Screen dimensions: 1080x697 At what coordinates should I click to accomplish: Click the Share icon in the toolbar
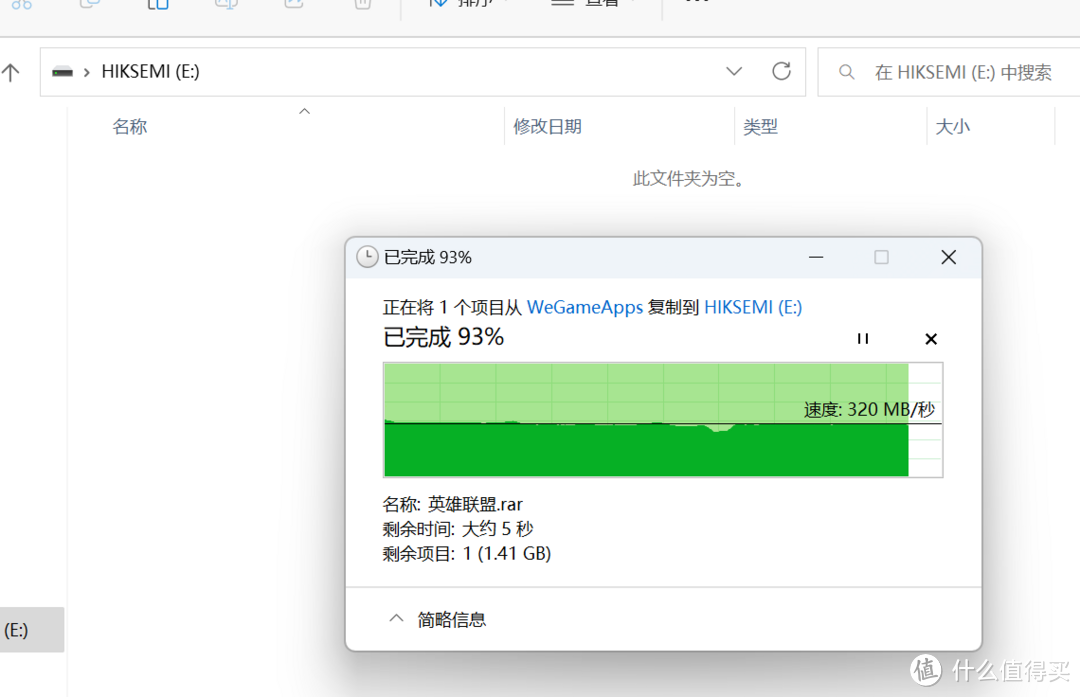(292, 5)
